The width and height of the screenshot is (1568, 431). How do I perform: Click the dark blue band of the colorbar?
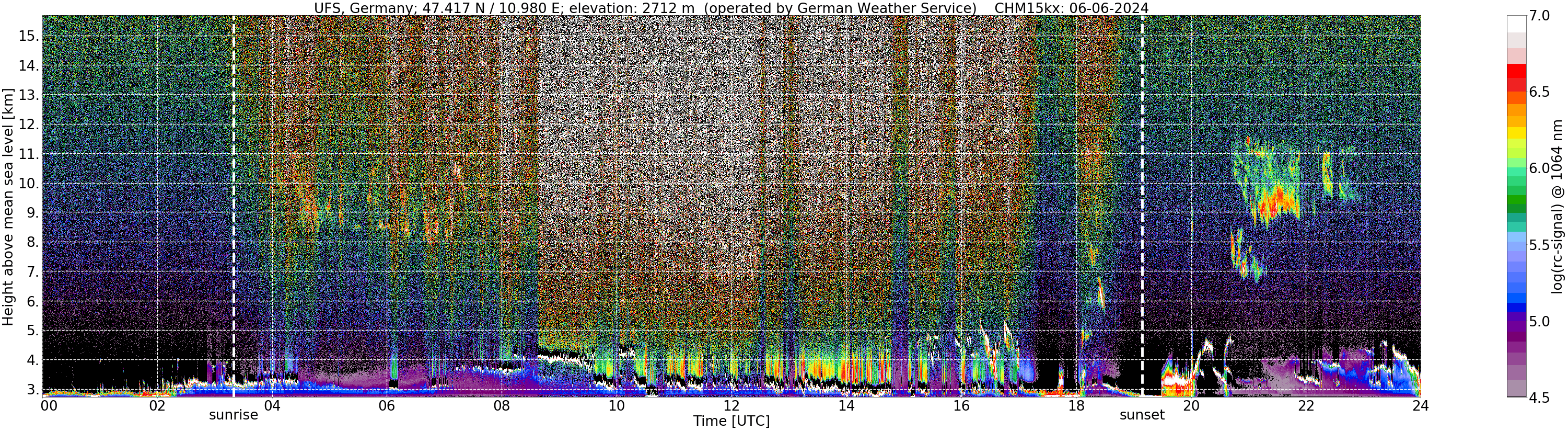click(1516, 307)
